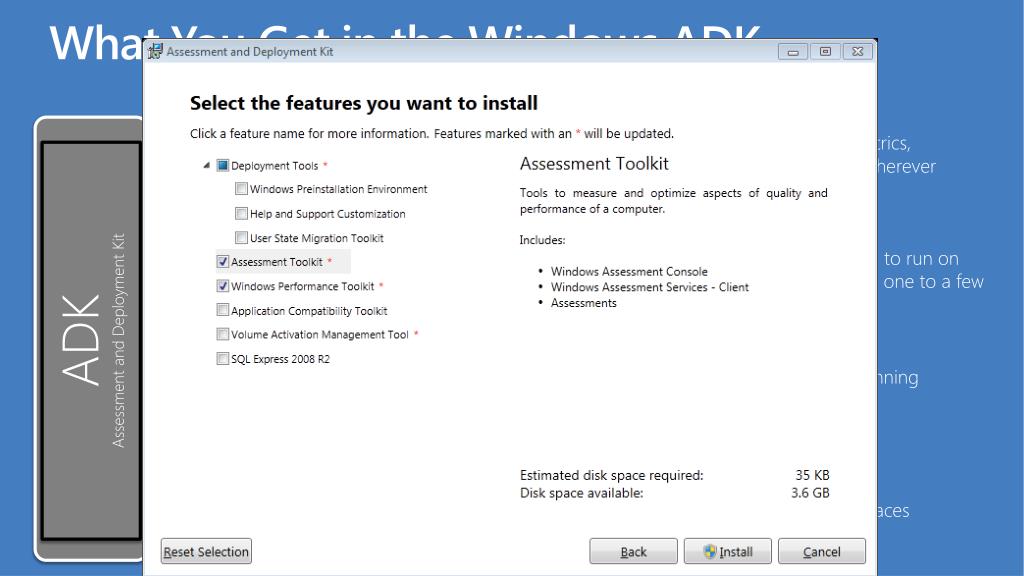Uncheck the Assessment Toolkit checkbox

pos(223,262)
